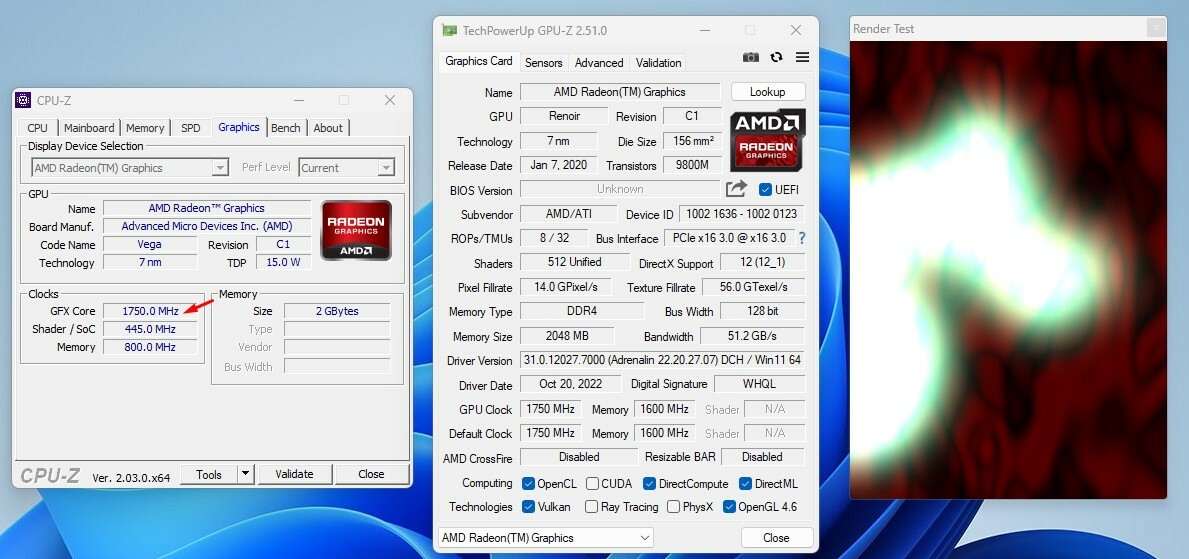Screen dimensions: 1189x559
Task: Click the Close button in GPU-Z
Action: 776,538
